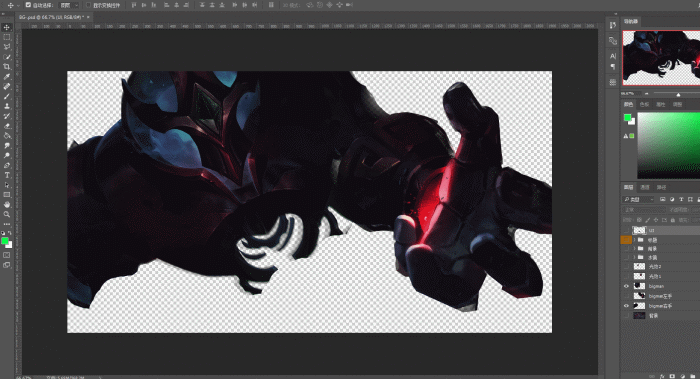Switch to the Channels panel tab
The image size is (700, 379).
[645, 187]
